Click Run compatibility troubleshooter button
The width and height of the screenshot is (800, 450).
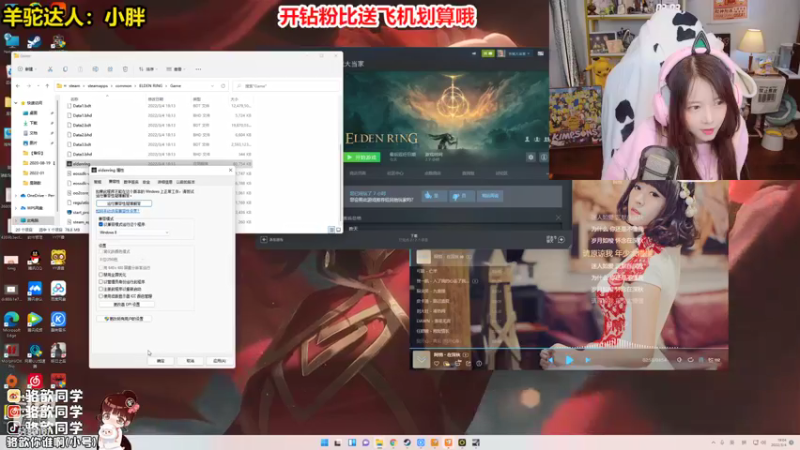click(x=124, y=204)
